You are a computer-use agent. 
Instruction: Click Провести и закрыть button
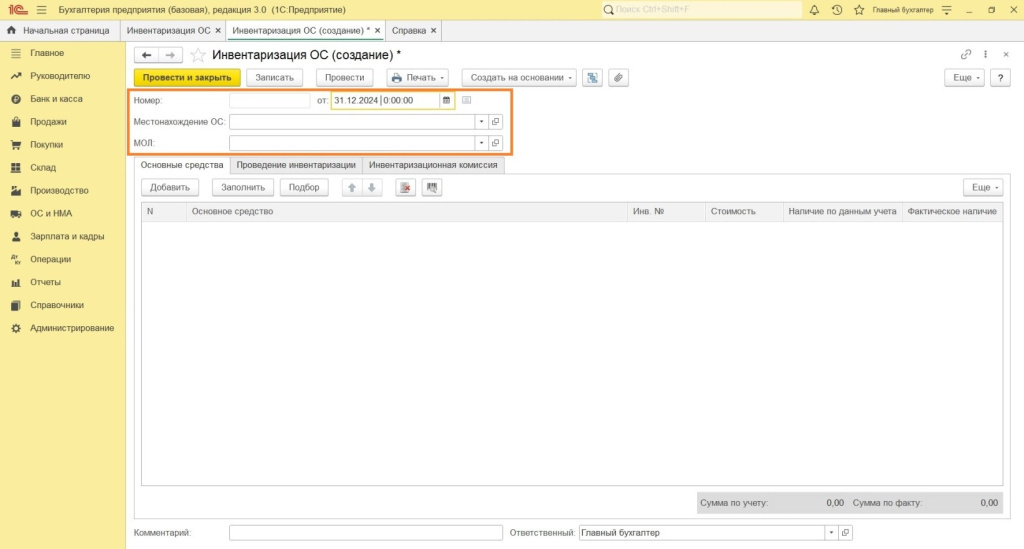pos(187,78)
